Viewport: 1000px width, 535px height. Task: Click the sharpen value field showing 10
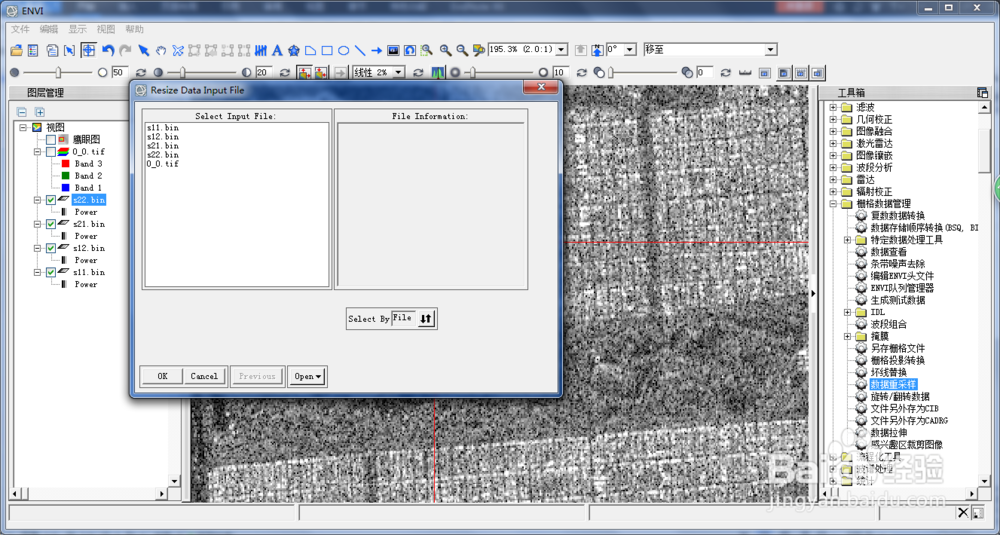[561, 73]
